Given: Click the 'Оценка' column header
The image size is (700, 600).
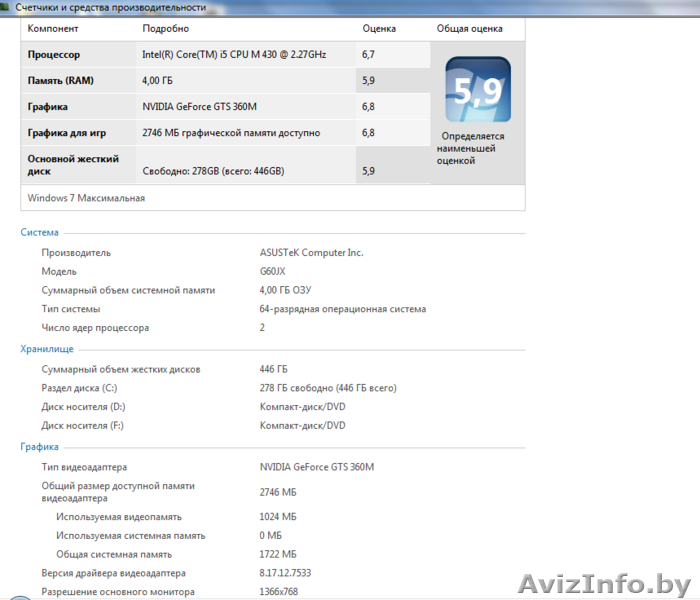Looking at the screenshot, I should (379, 29).
